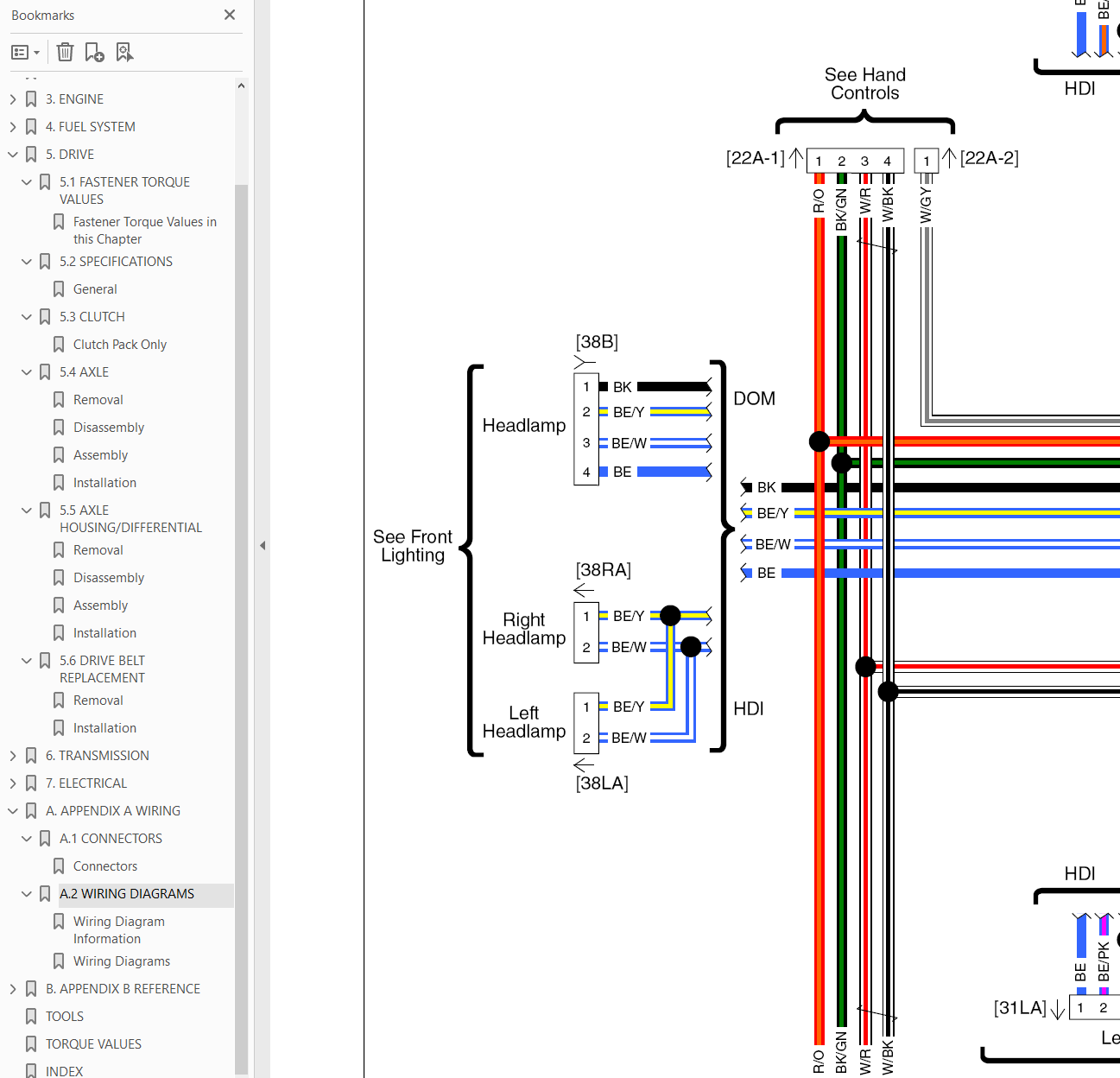Click the bookmarks panel scrollbar thumb

point(241,629)
